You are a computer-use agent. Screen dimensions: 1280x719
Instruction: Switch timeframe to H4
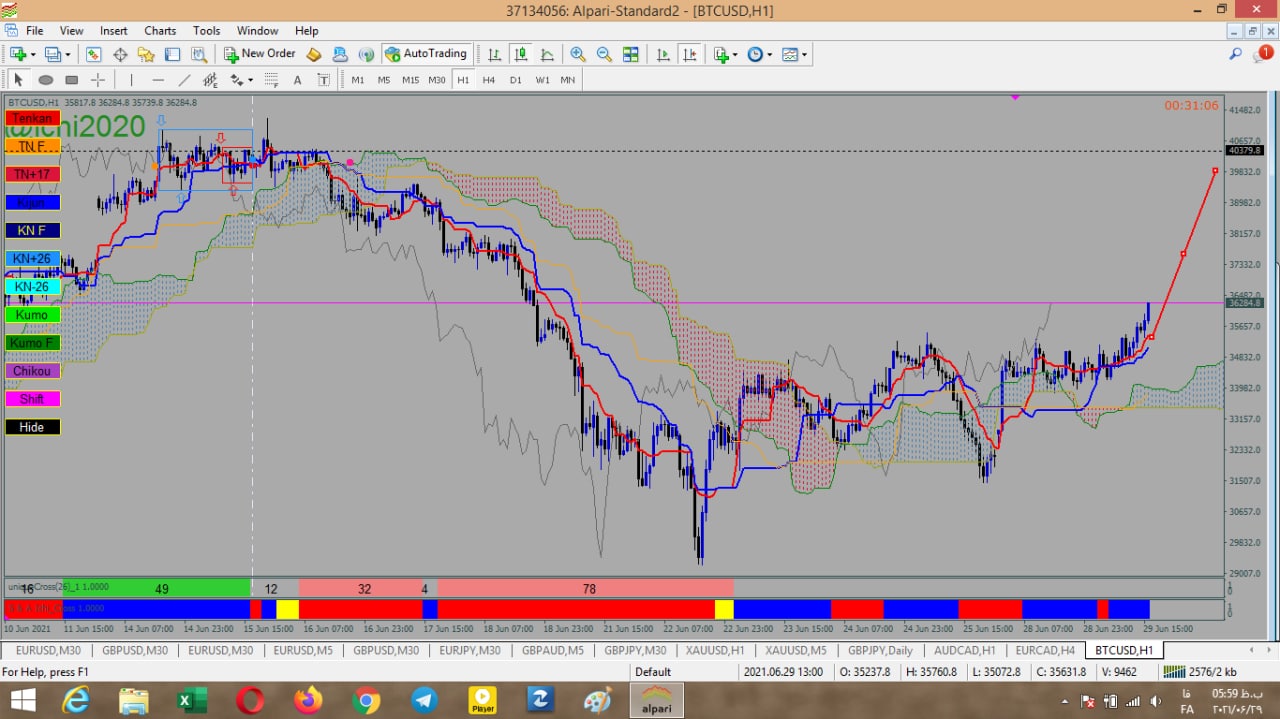click(489, 80)
